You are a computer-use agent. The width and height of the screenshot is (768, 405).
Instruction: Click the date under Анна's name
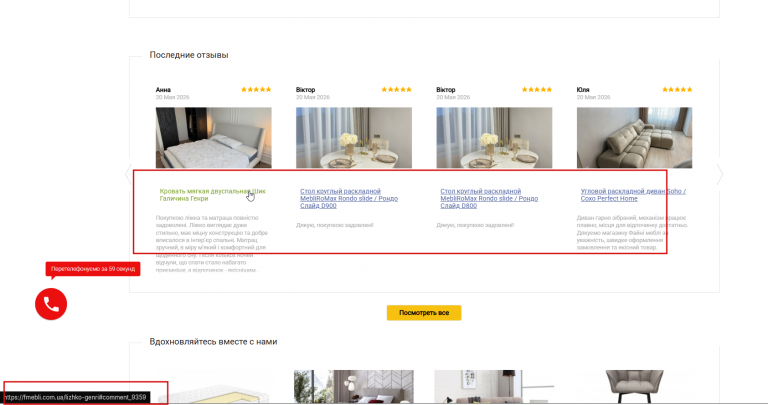click(172, 97)
